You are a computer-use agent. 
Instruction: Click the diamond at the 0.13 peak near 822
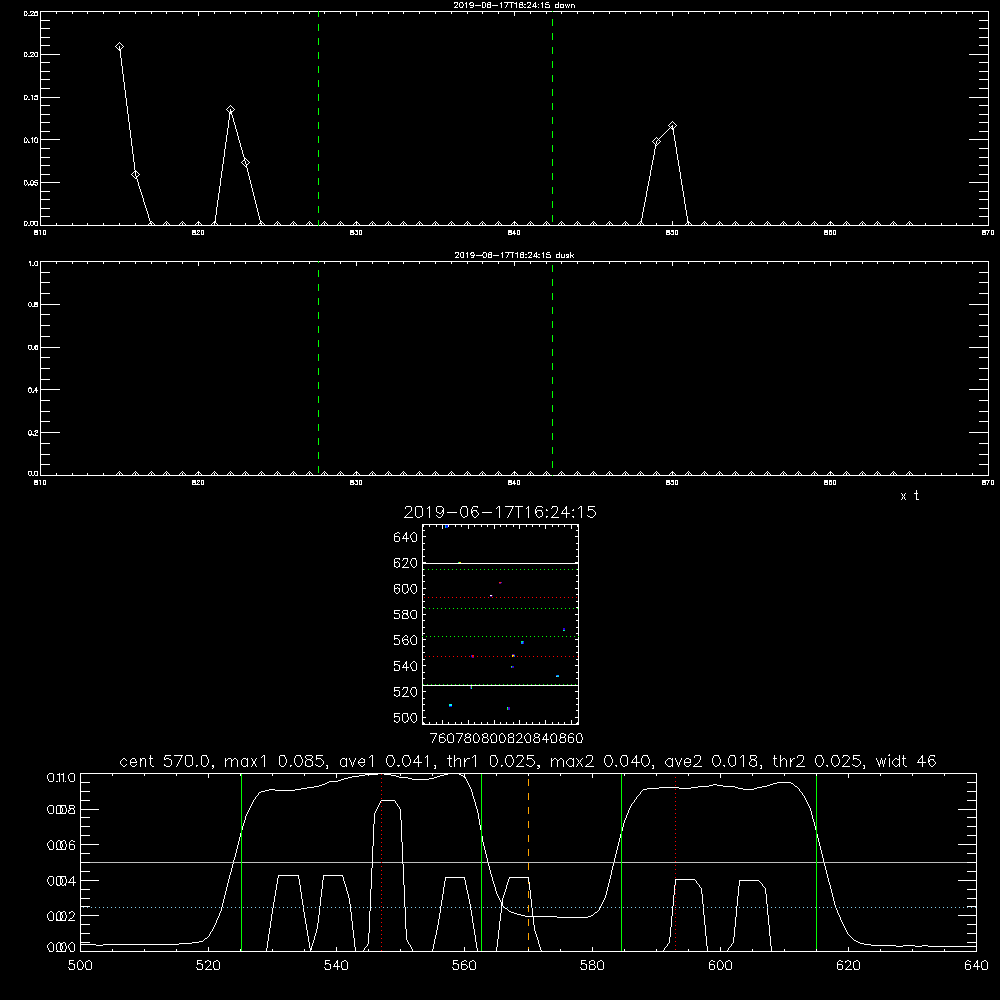(x=230, y=110)
